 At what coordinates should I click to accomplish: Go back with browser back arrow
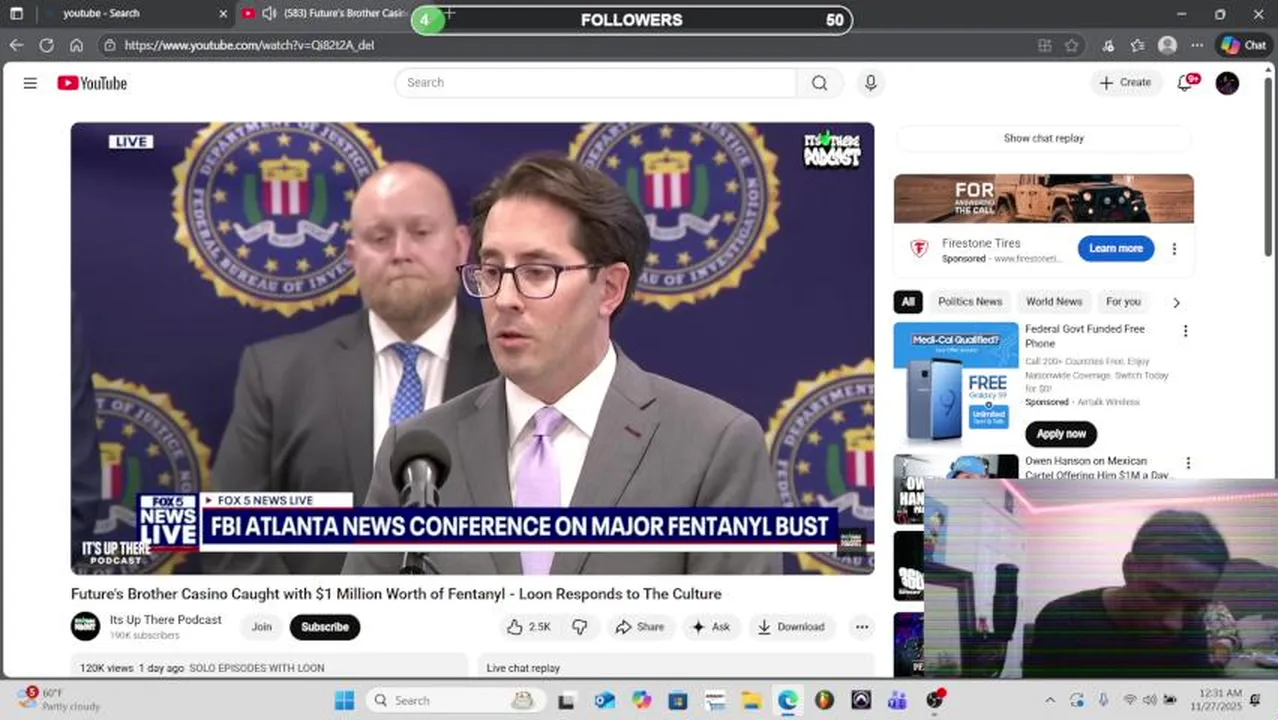(x=16, y=45)
